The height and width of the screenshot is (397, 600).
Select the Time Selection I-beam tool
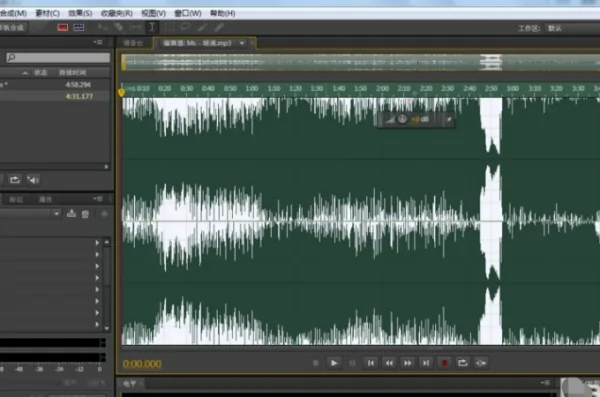pos(152,27)
